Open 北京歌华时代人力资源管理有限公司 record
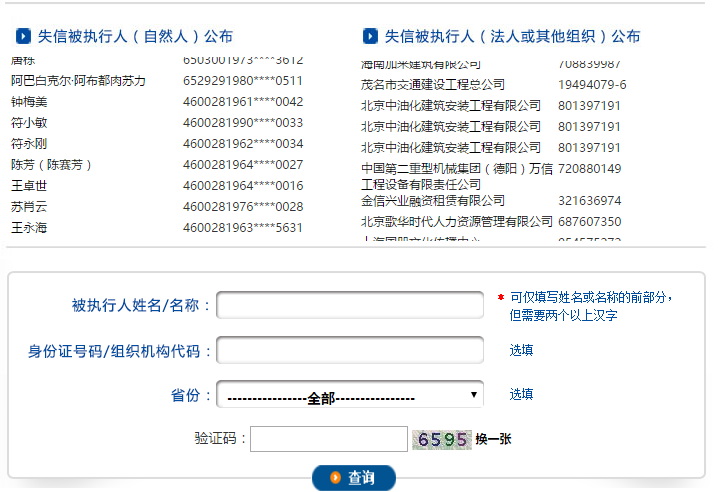 pyautogui.click(x=456, y=221)
